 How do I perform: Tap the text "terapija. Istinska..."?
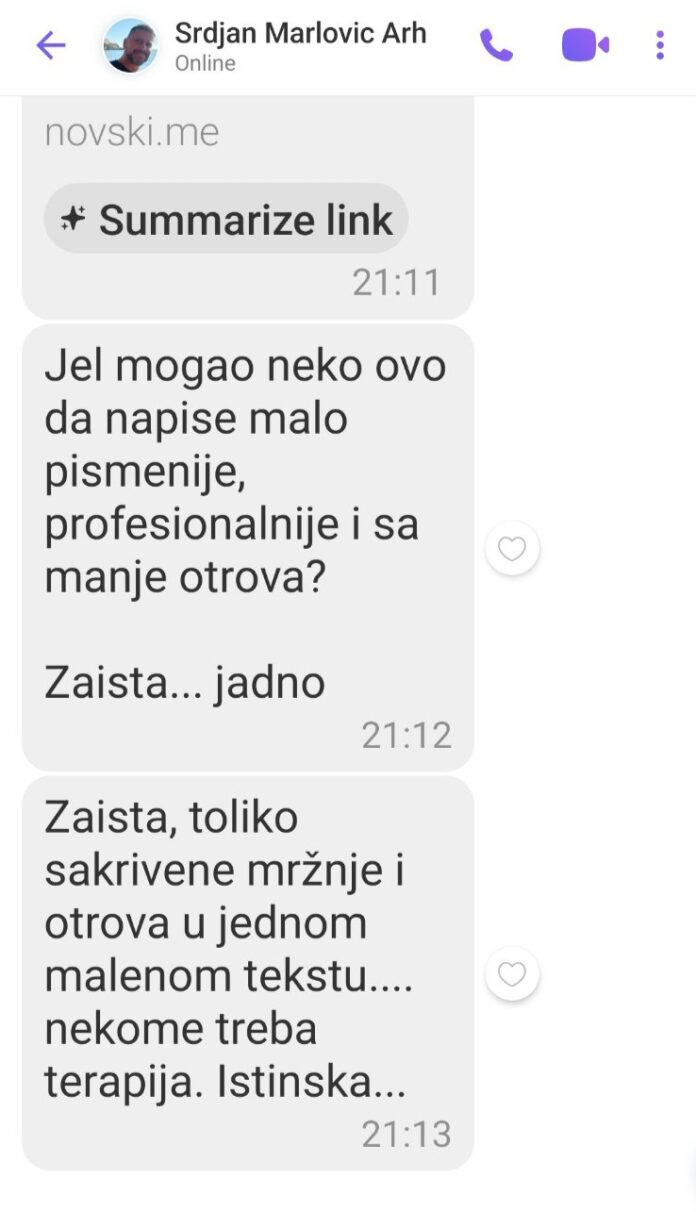(224, 1083)
